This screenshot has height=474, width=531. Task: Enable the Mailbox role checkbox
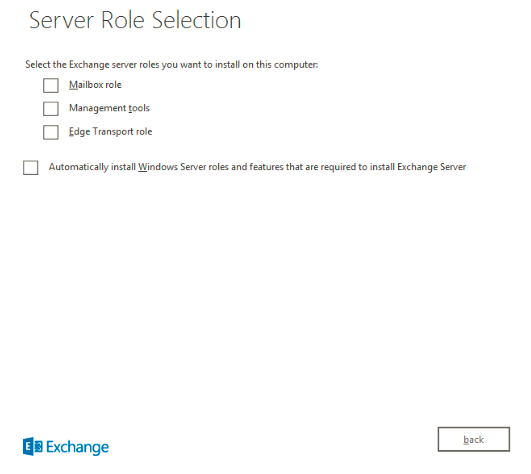click(x=51, y=85)
